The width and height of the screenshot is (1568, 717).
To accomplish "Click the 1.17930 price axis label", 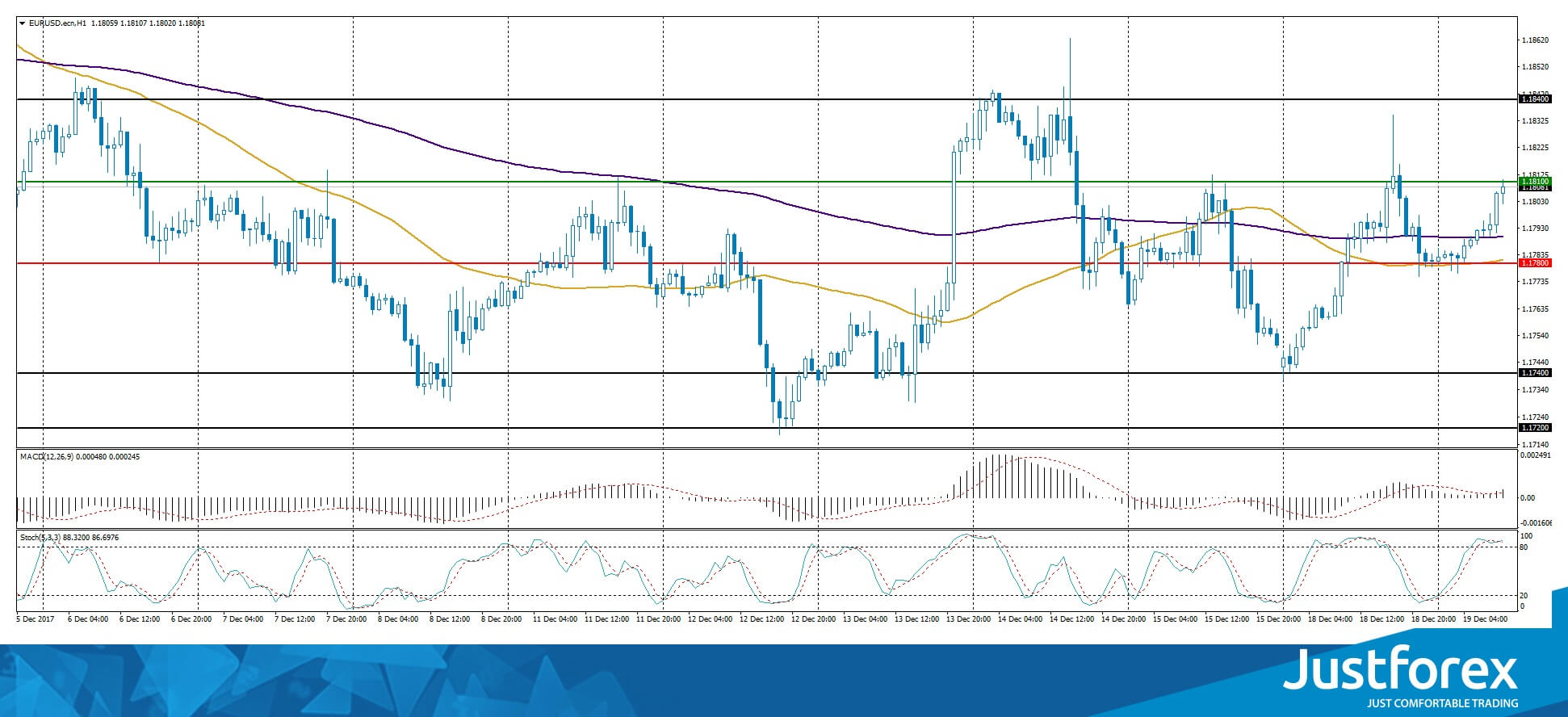I will [1535, 229].
